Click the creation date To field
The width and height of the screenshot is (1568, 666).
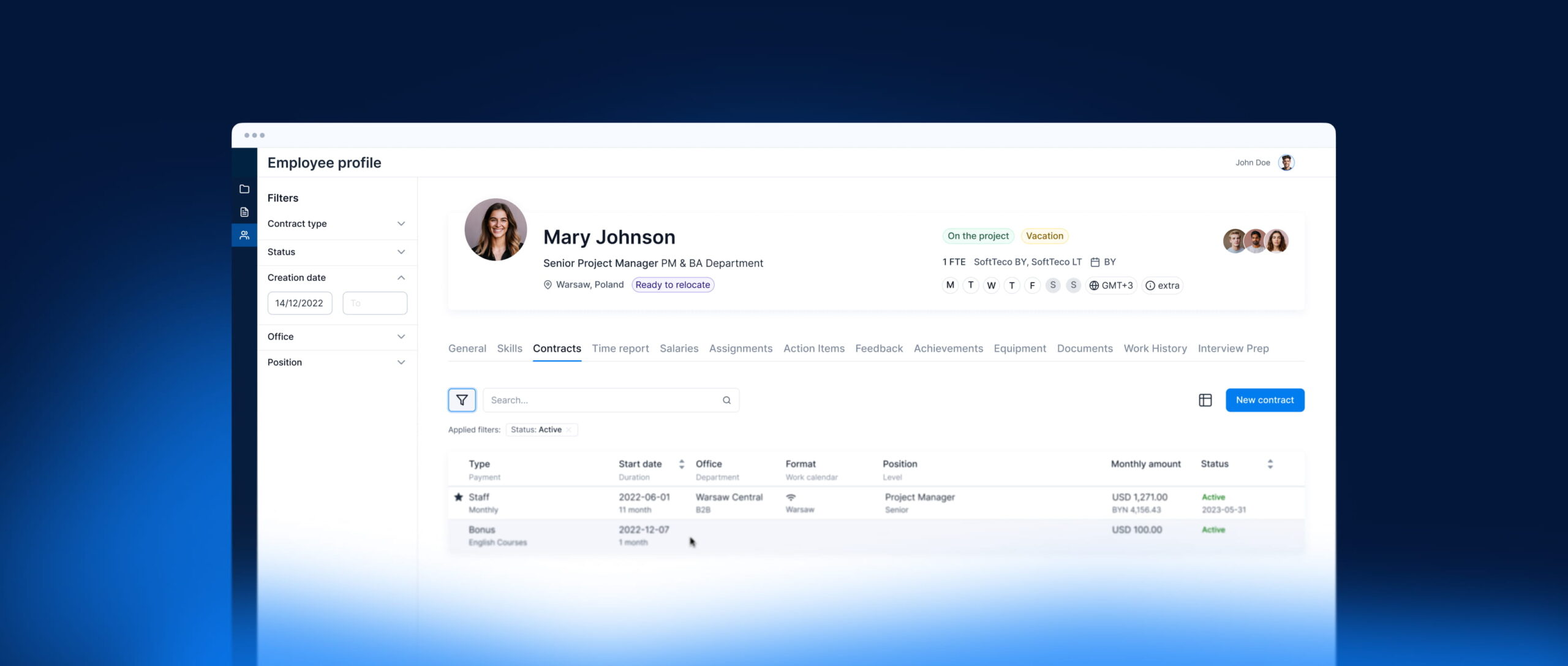pos(375,303)
